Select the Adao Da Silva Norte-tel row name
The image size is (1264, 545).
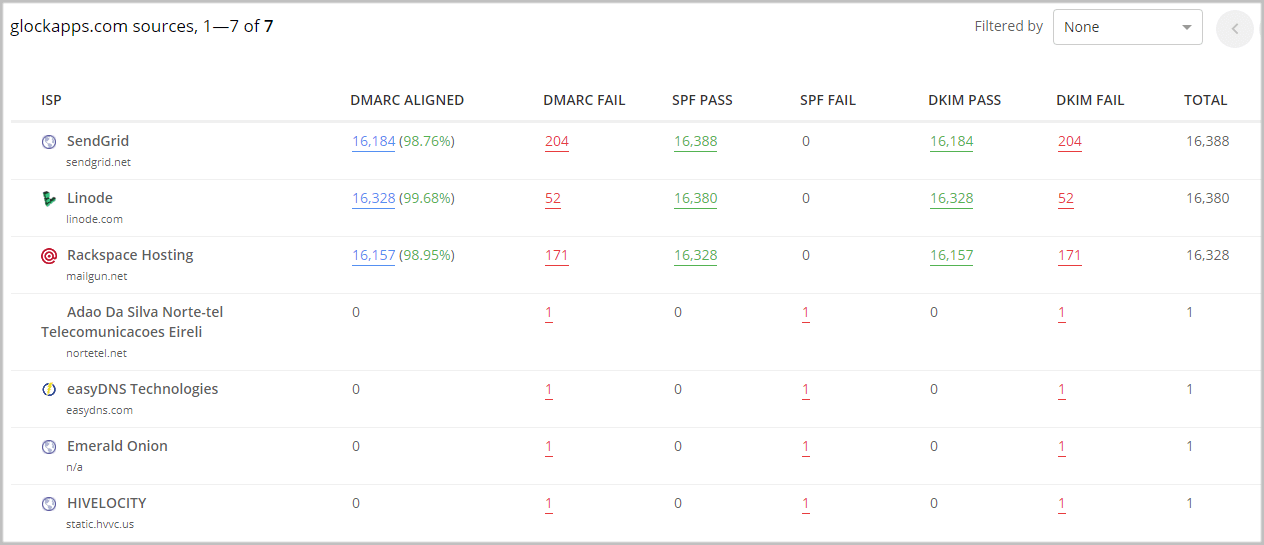pyautogui.click(x=145, y=312)
